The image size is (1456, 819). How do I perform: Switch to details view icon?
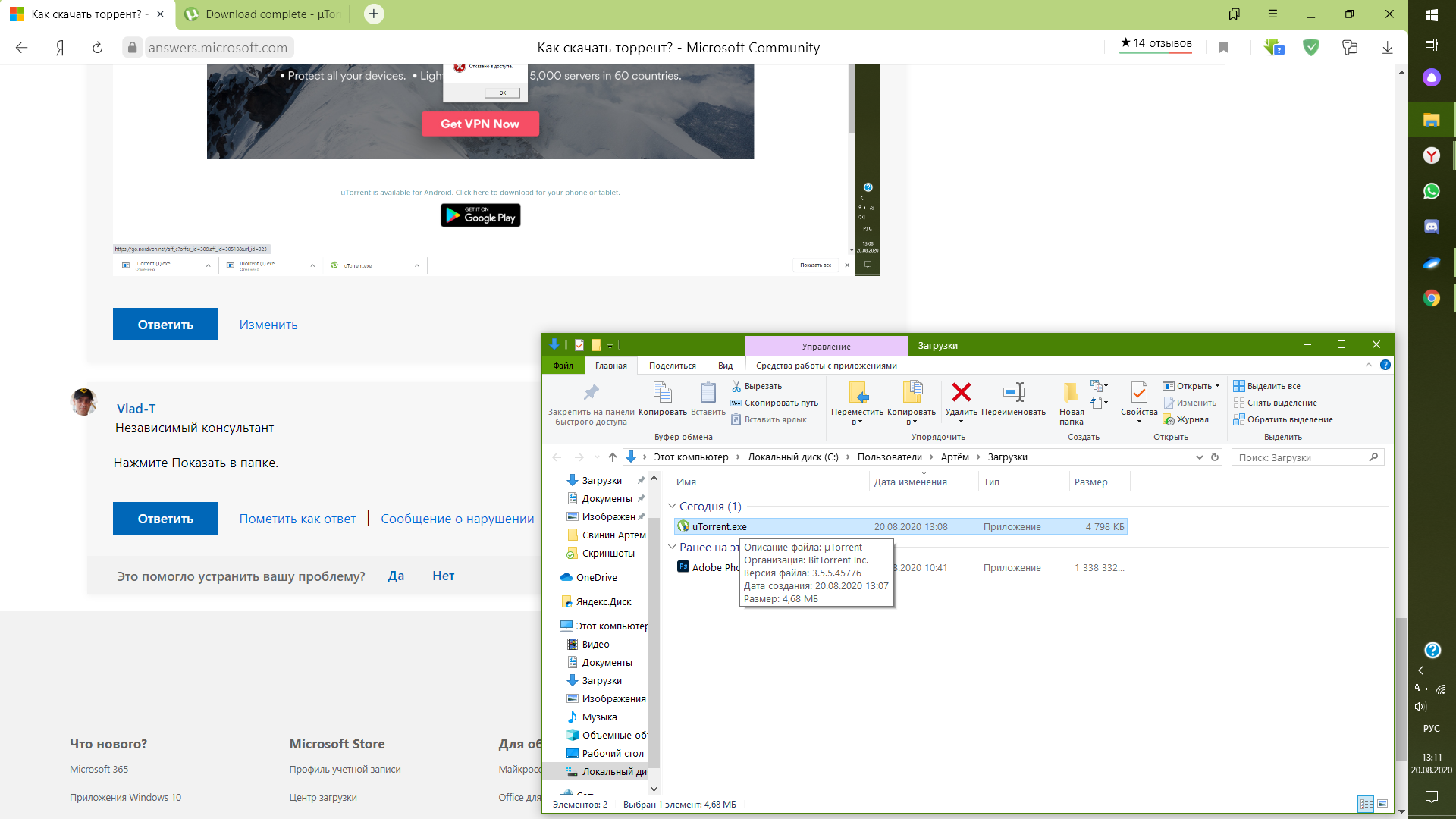1366,804
